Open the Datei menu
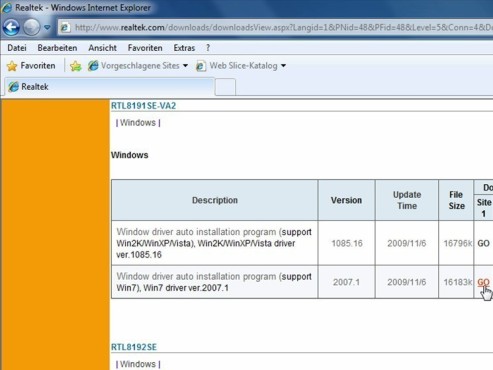Screen dimensions: 493x370 tap(17, 48)
